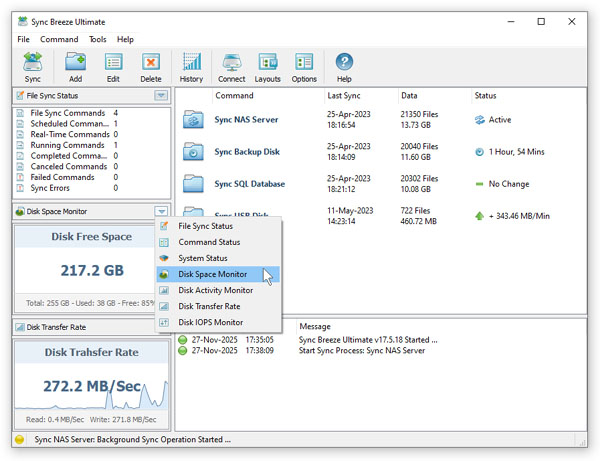
Task: Choose Disk Space Monitor in popup menu
Action: 218,274
